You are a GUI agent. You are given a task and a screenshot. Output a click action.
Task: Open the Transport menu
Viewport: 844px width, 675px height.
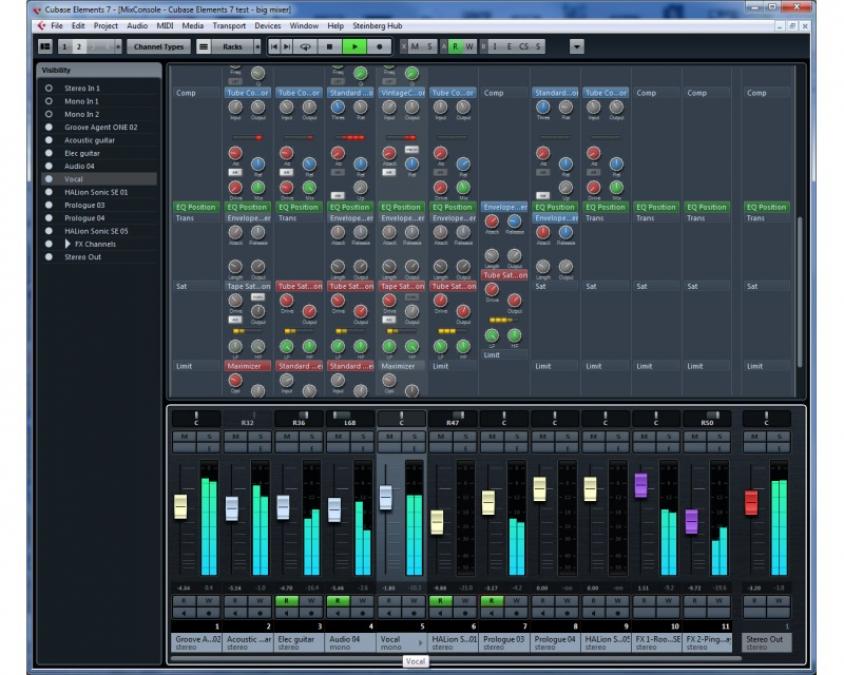pos(229,26)
